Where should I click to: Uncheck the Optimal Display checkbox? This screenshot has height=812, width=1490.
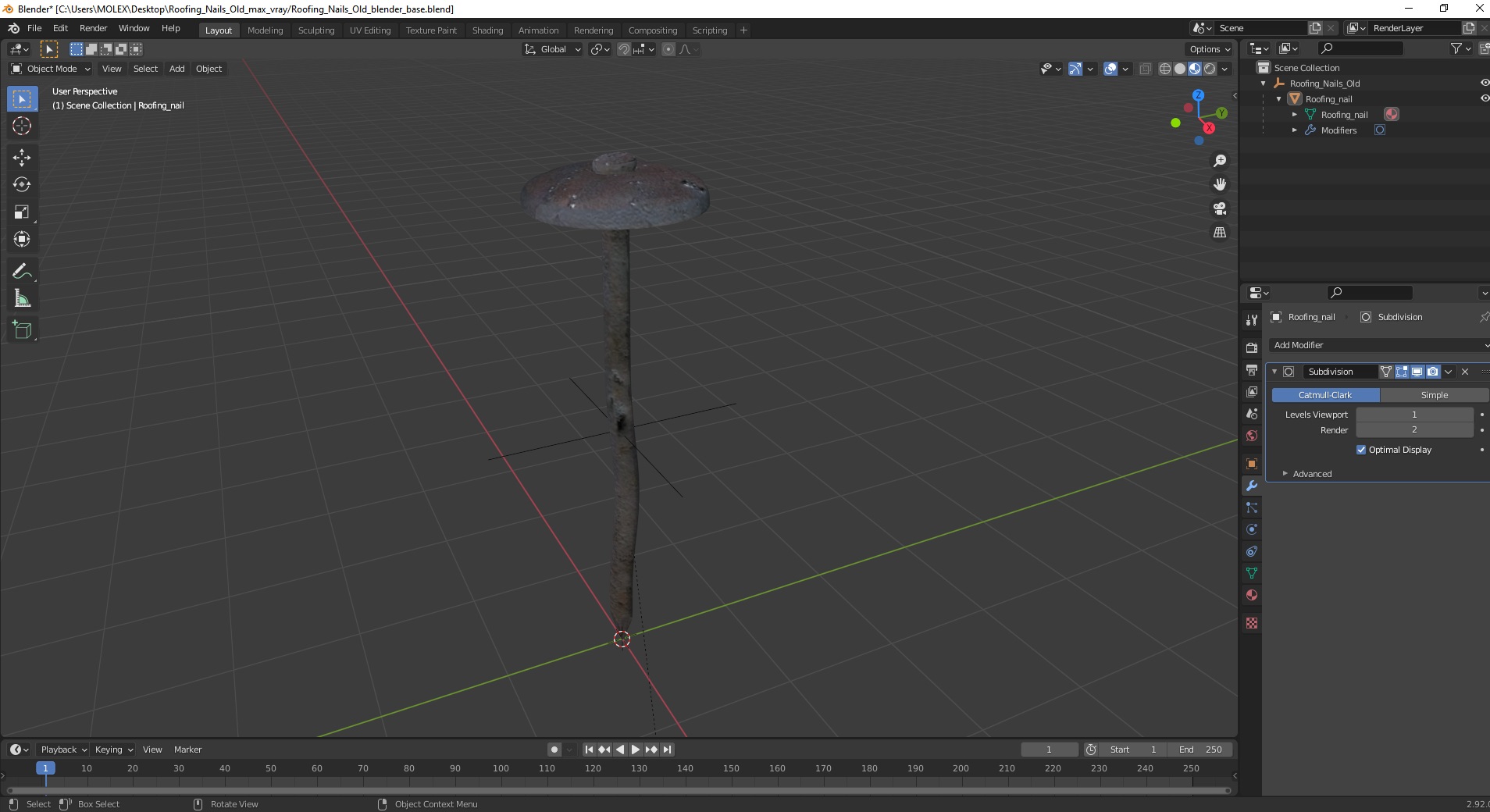[x=1361, y=450]
